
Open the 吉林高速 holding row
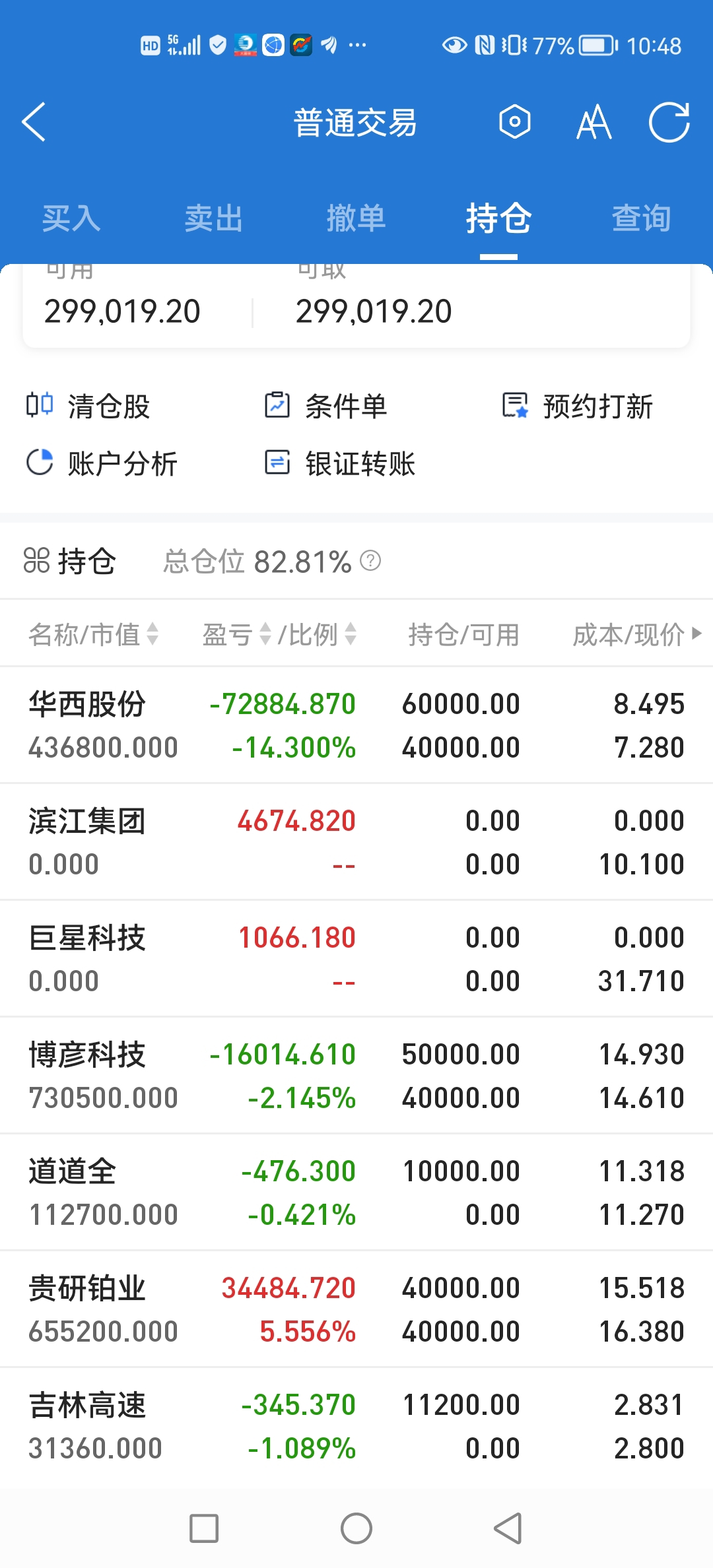pos(356,1426)
